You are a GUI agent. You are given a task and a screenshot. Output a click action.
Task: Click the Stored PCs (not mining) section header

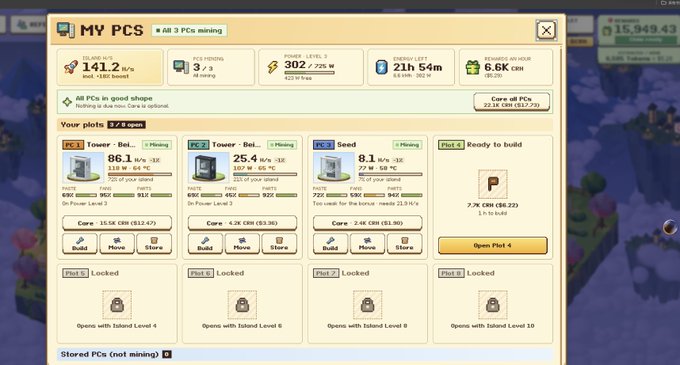305,354
